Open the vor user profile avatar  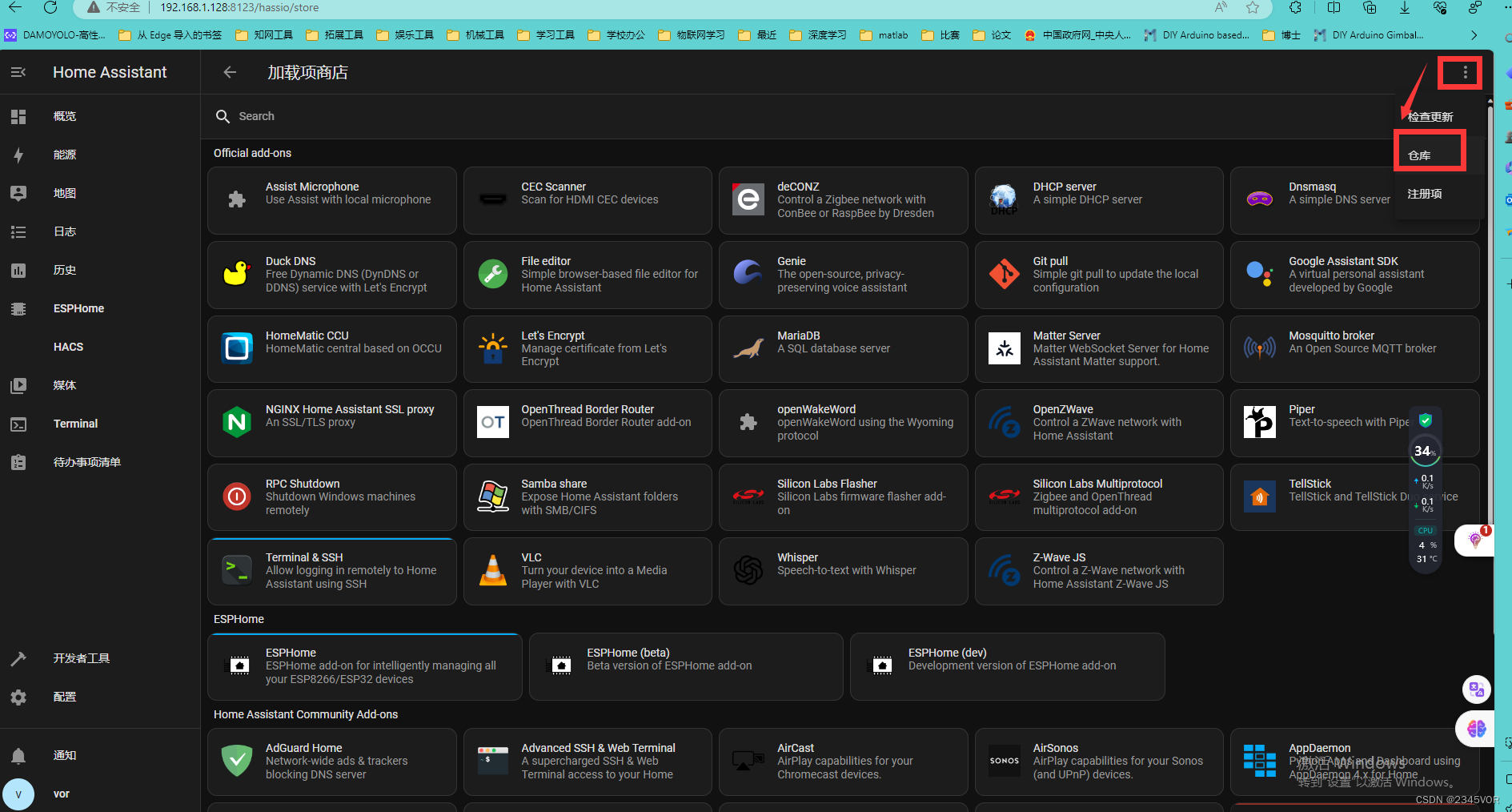tap(18, 794)
